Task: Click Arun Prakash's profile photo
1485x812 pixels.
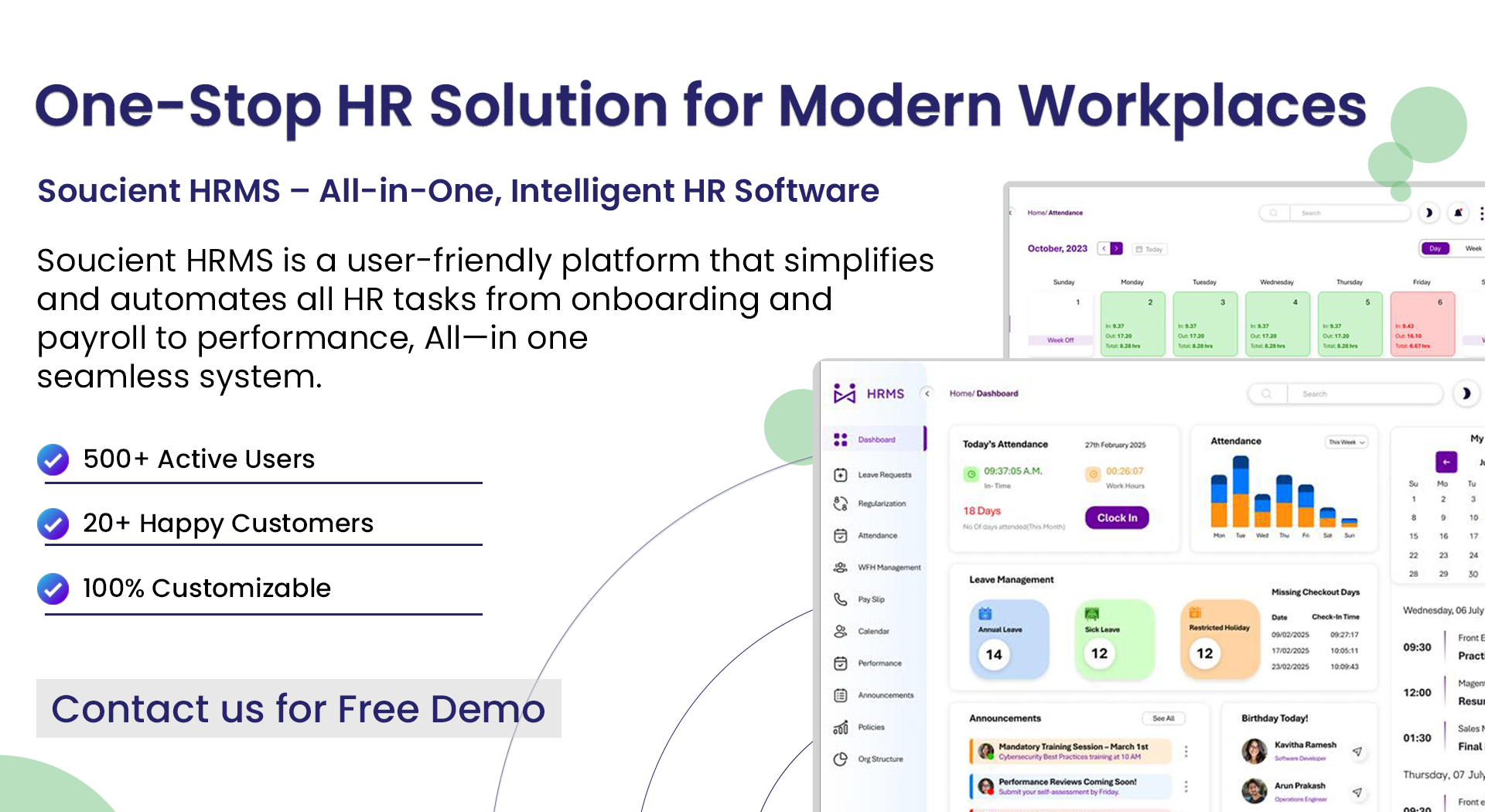Action: click(1254, 791)
